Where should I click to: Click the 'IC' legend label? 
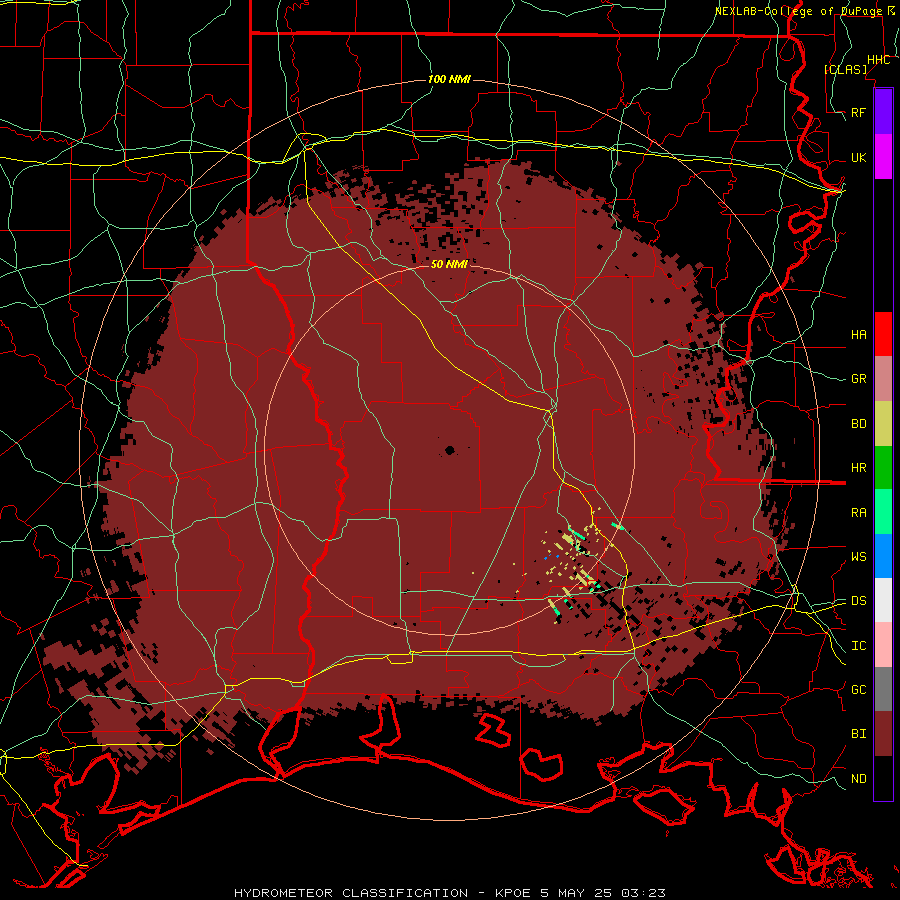858,646
